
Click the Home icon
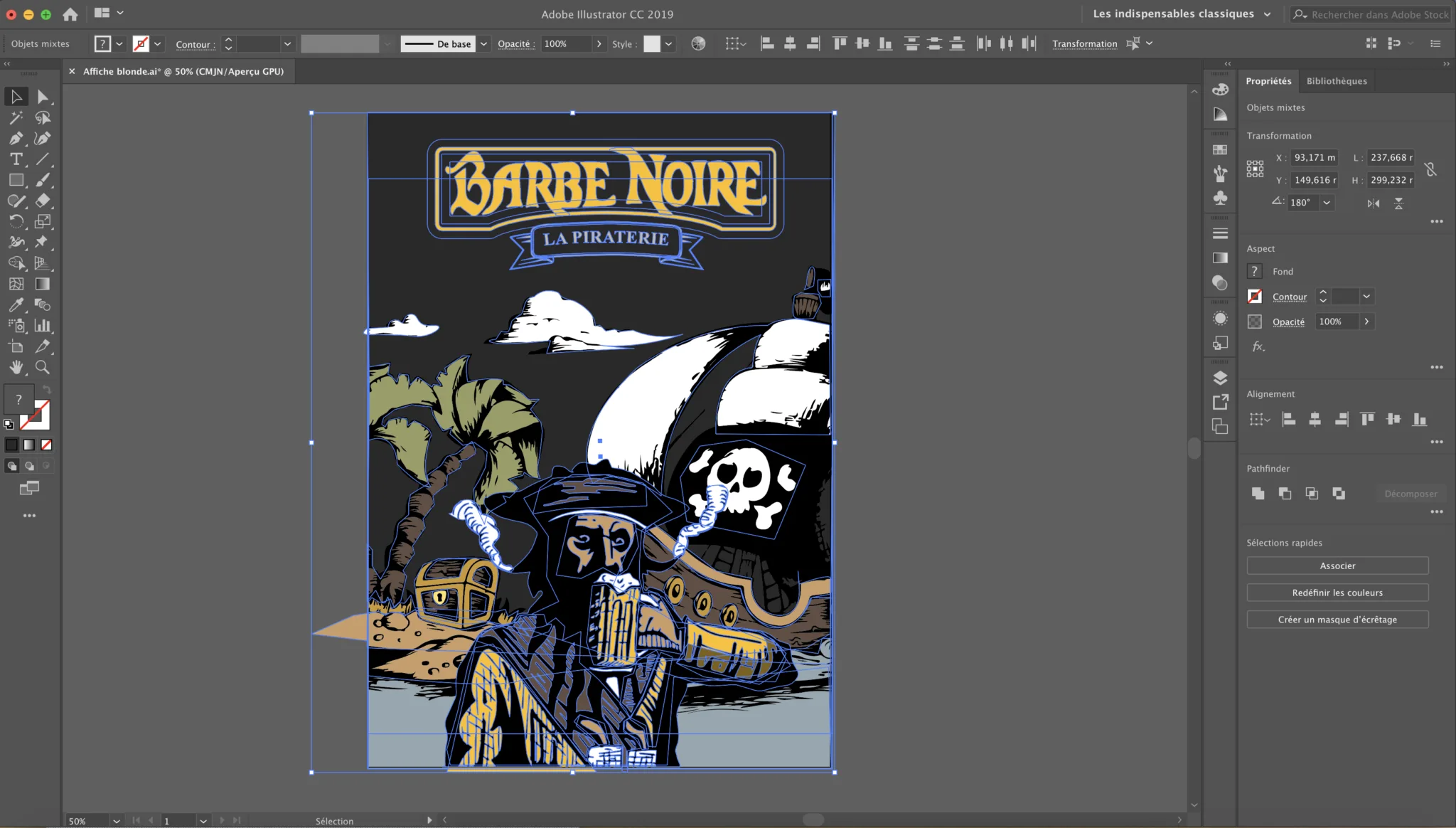[70, 14]
